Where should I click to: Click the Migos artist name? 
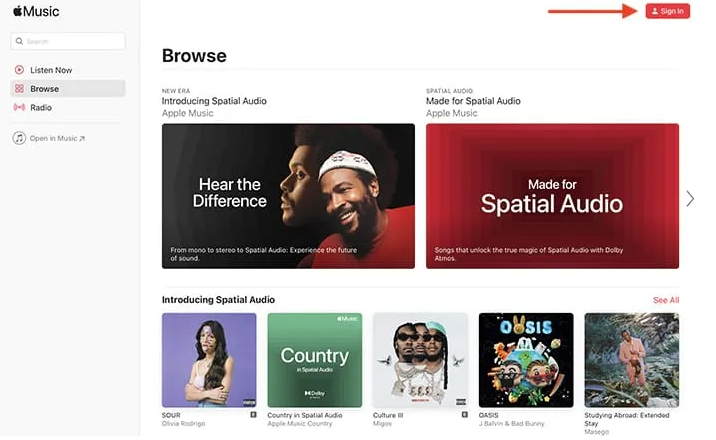click(382, 424)
